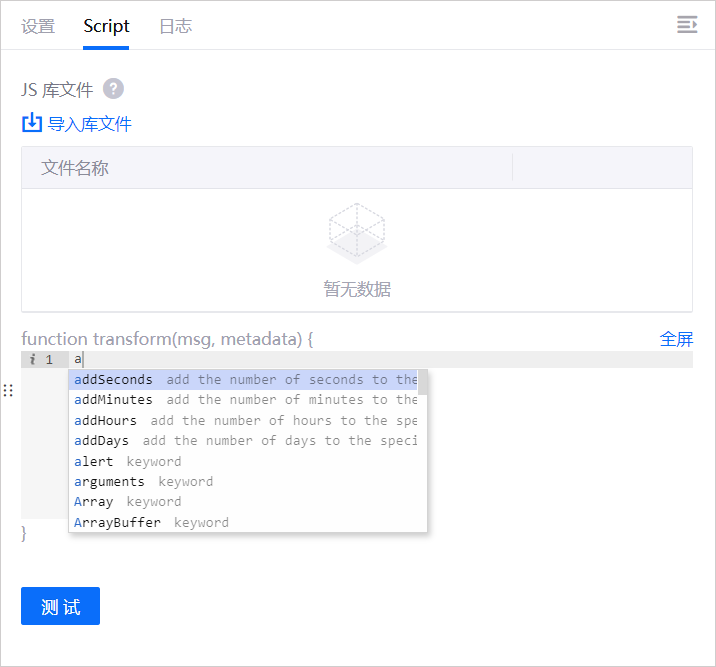The image size is (716, 667).
Task: Open the 全屏 fullscreen editor link
Action: click(x=676, y=339)
